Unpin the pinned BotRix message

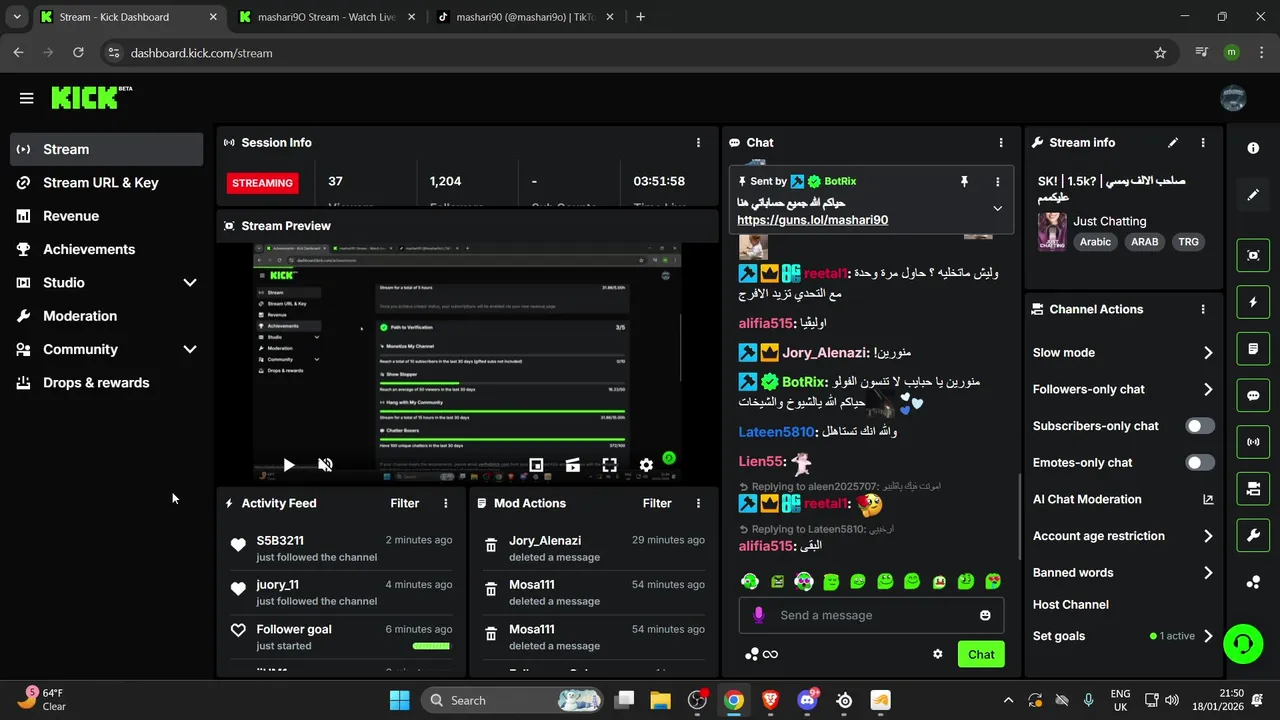(964, 182)
